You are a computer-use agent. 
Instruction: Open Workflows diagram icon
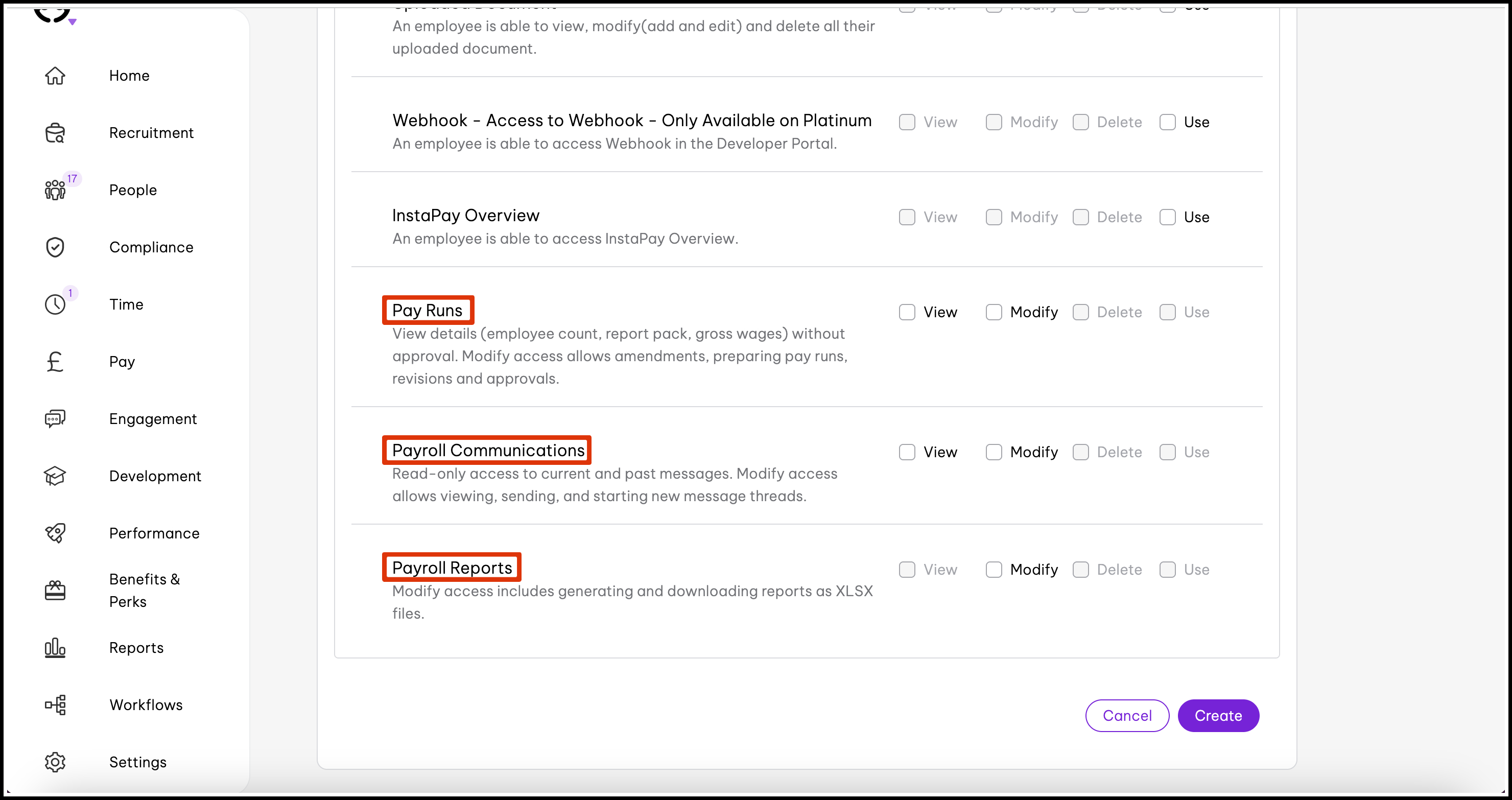point(55,705)
